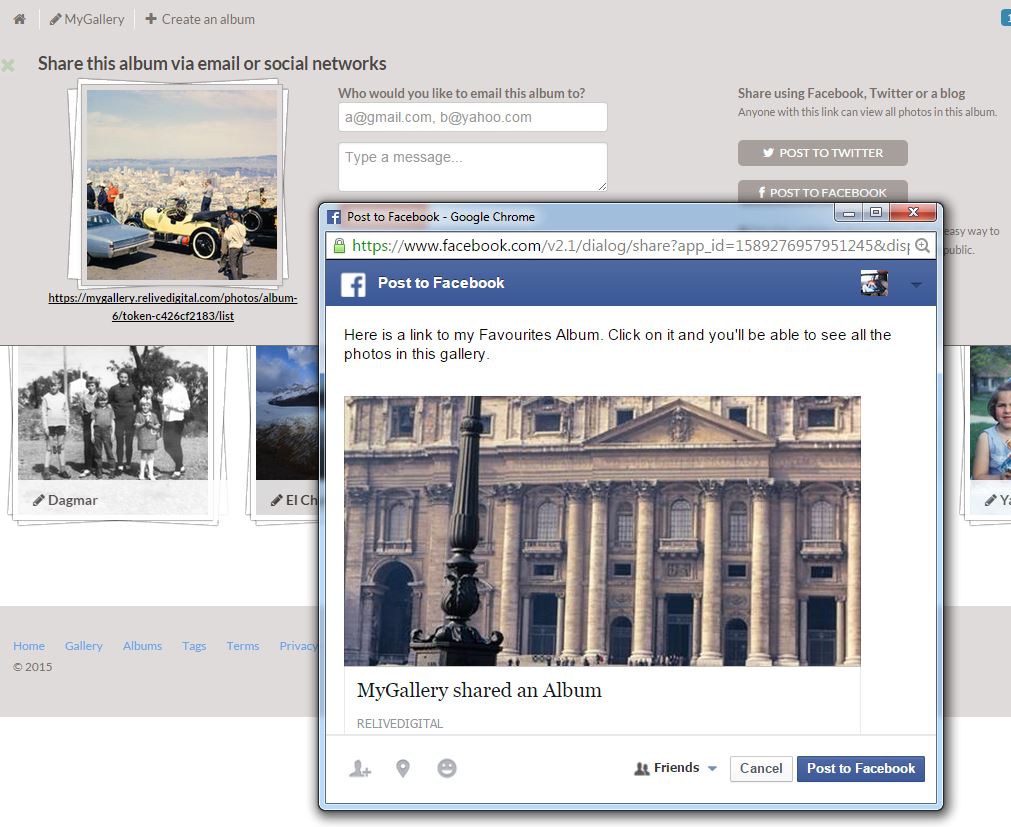Viewport: 1011px width, 827px height.
Task: Open the Friends audience dropdown
Action: click(677, 768)
